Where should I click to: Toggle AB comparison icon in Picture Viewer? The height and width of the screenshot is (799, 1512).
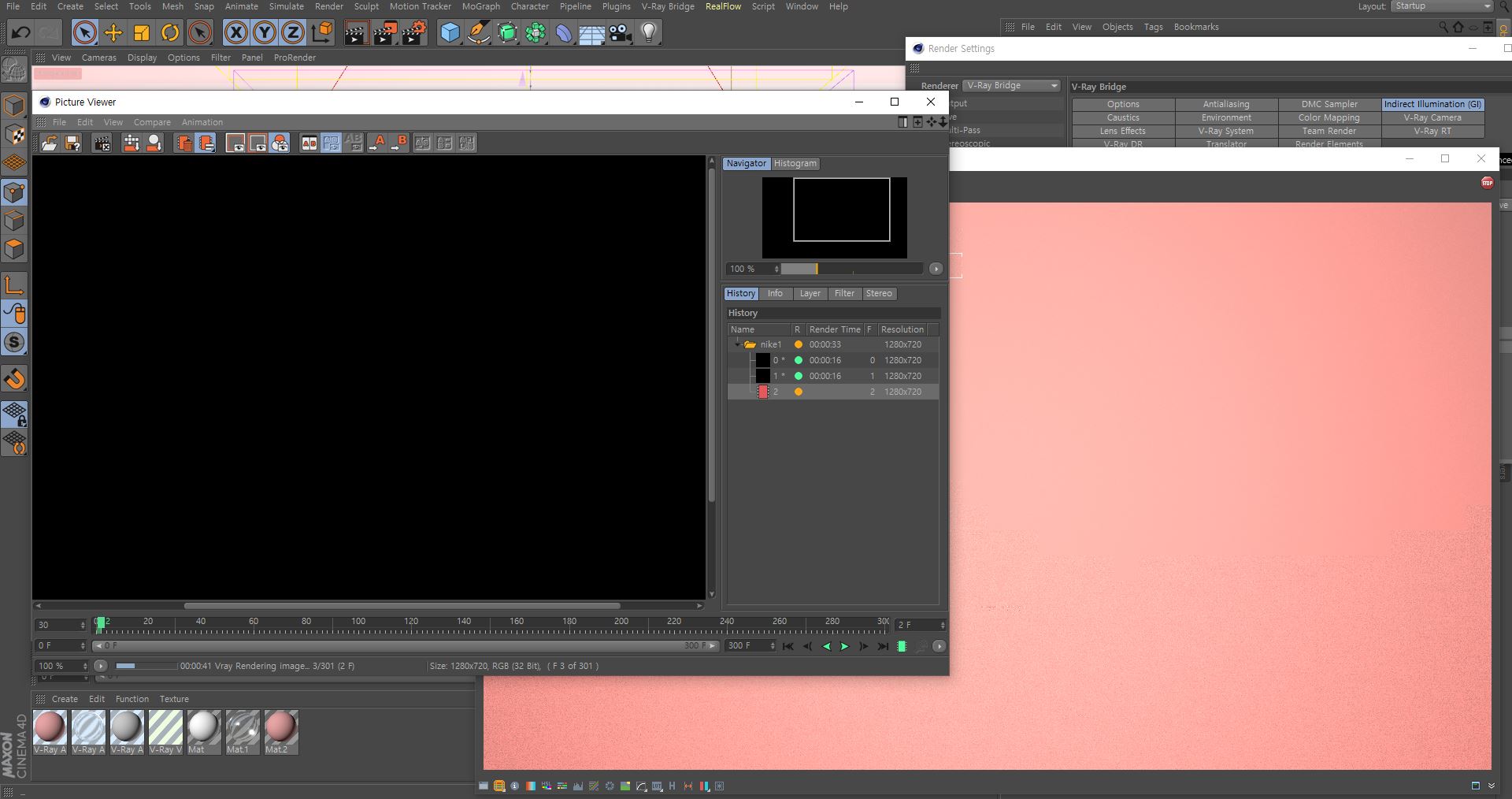click(309, 143)
